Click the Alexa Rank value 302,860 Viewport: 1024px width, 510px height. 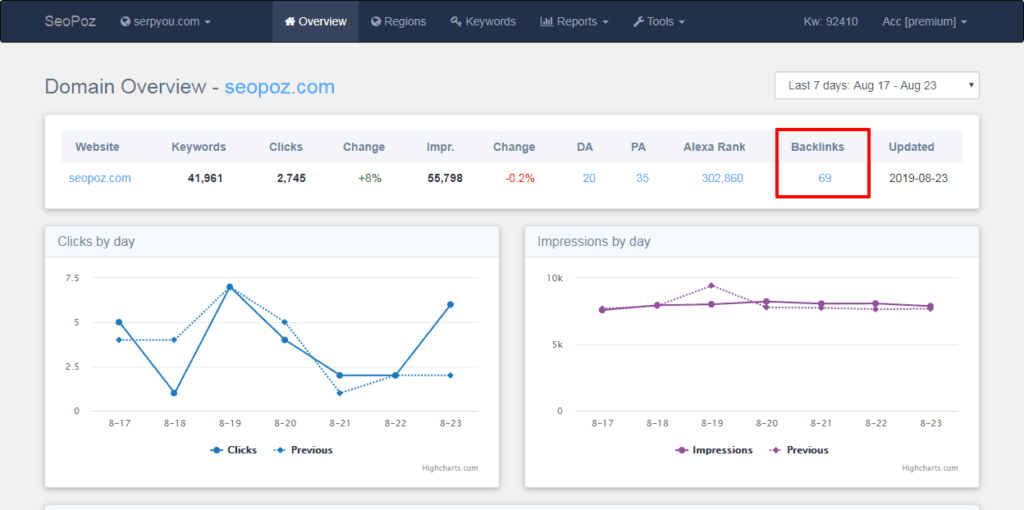click(x=722, y=178)
